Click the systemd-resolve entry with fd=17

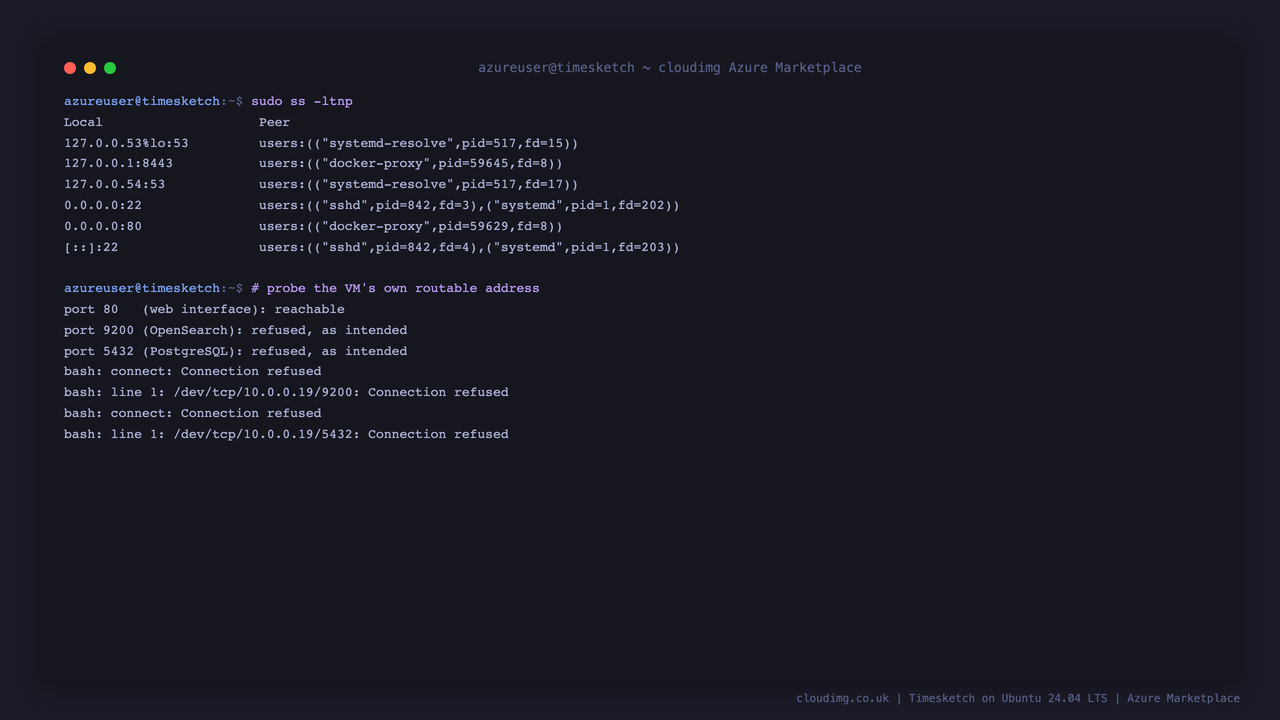(418, 184)
